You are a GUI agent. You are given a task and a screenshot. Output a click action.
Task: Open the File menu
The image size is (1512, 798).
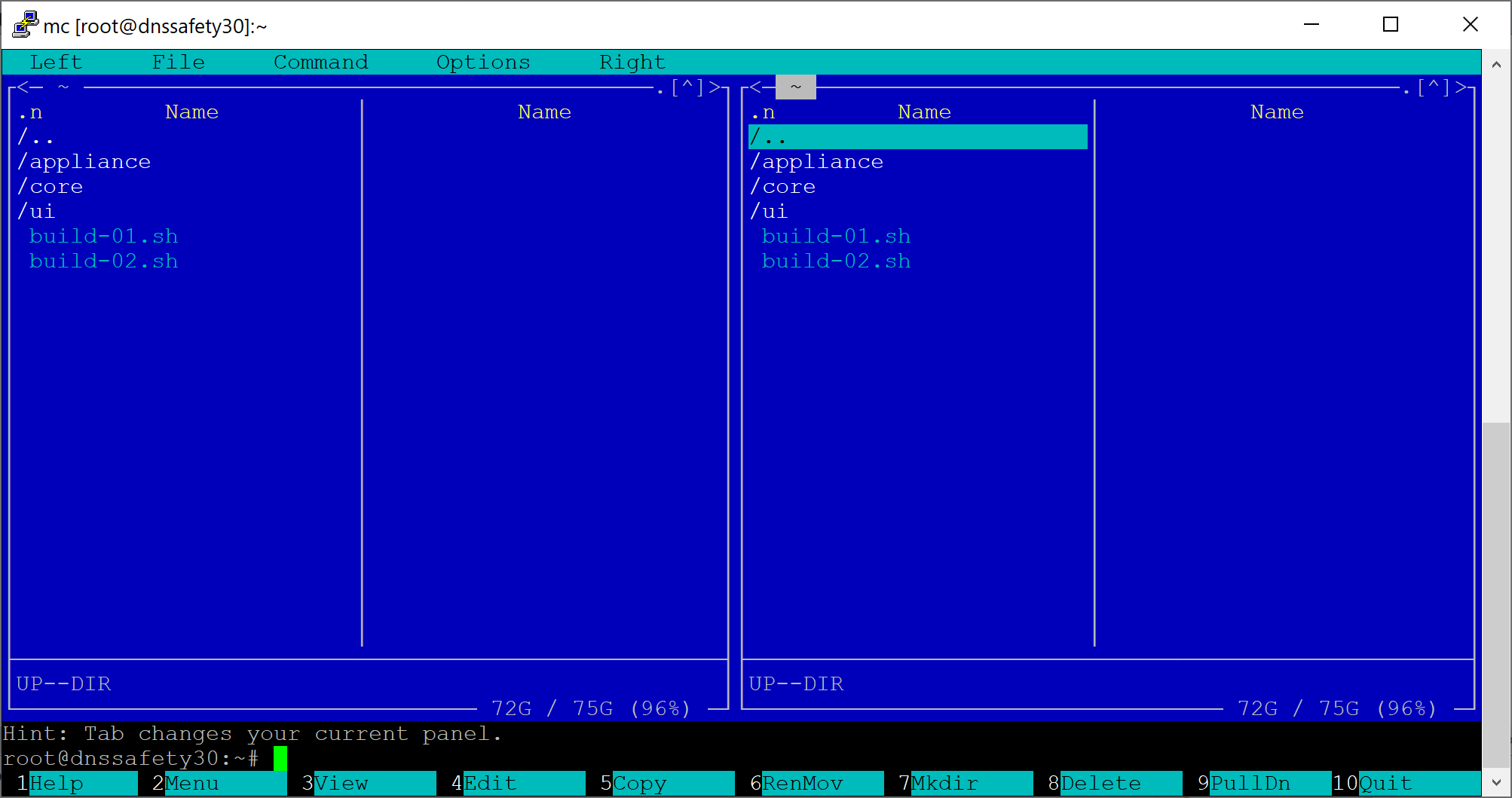coord(179,62)
